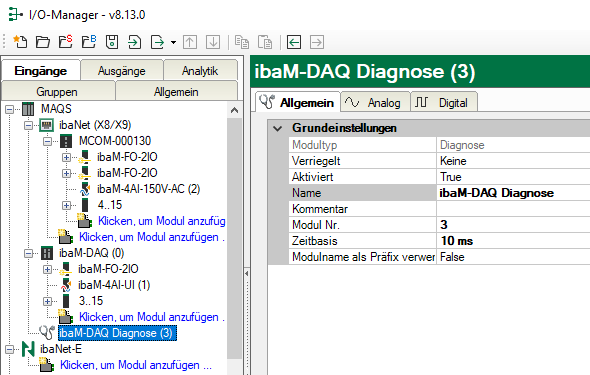This screenshot has height=375, width=590.
Task: Click the open folder toolbar icon
Action: click(43, 42)
